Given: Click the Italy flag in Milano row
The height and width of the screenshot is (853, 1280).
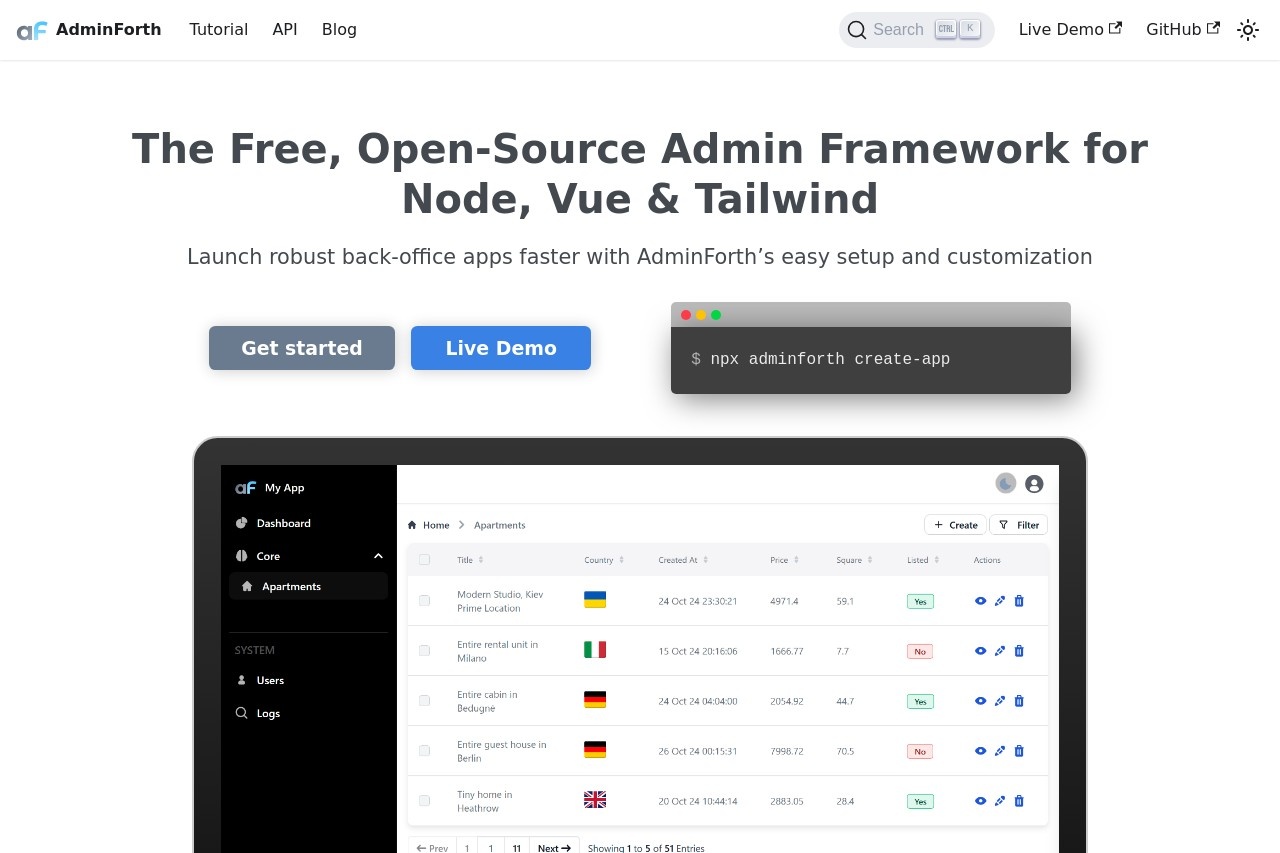Looking at the screenshot, I should (x=595, y=650).
